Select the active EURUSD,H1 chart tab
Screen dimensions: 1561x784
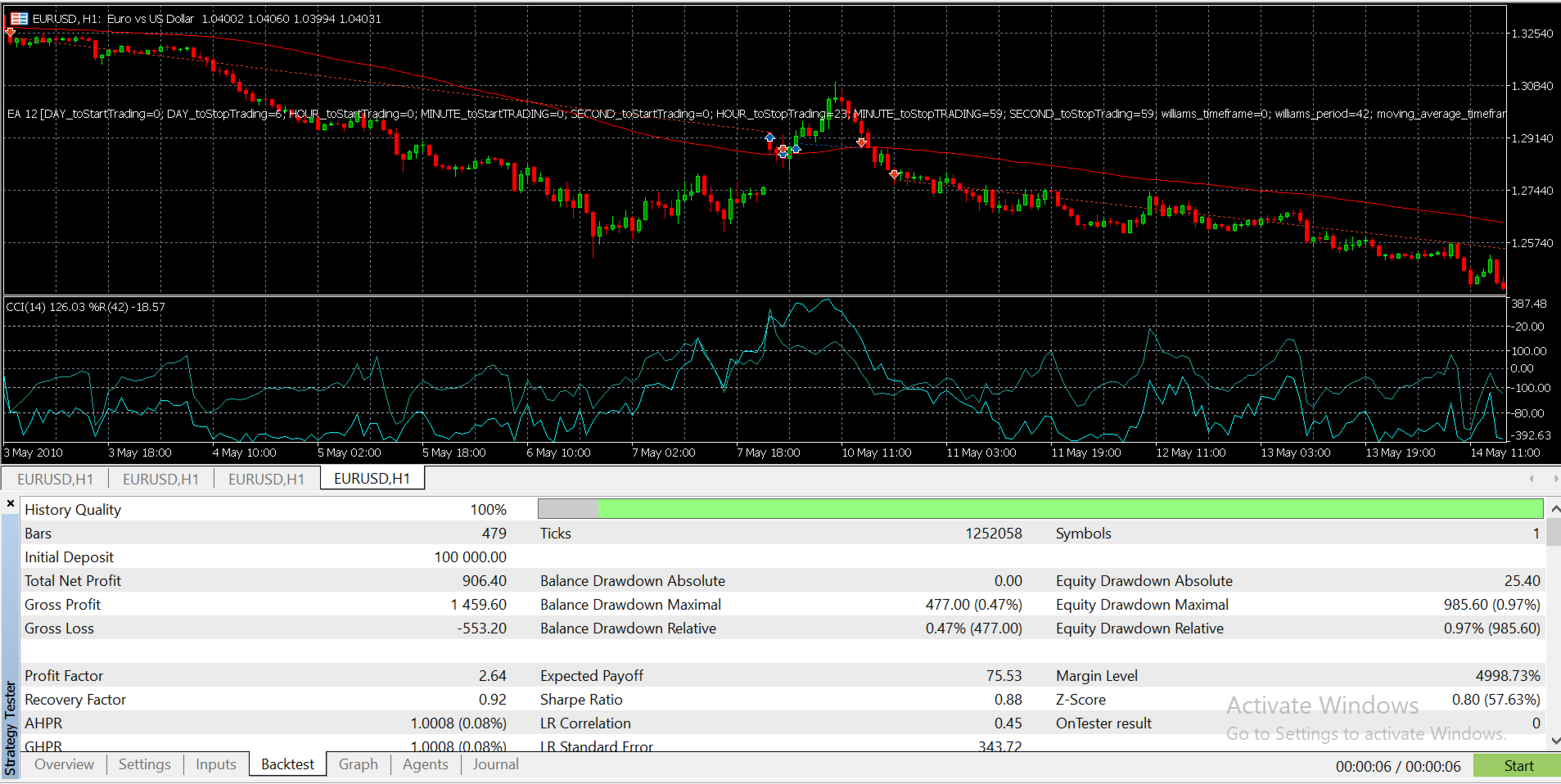[372, 479]
